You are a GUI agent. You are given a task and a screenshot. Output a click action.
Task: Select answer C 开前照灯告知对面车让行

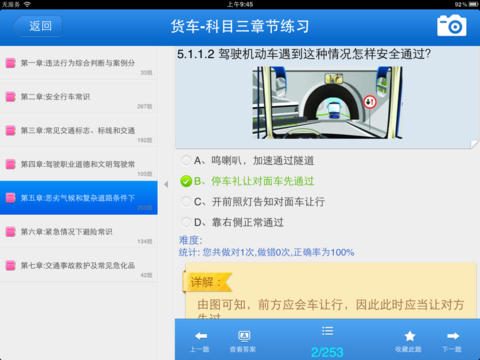click(252, 202)
